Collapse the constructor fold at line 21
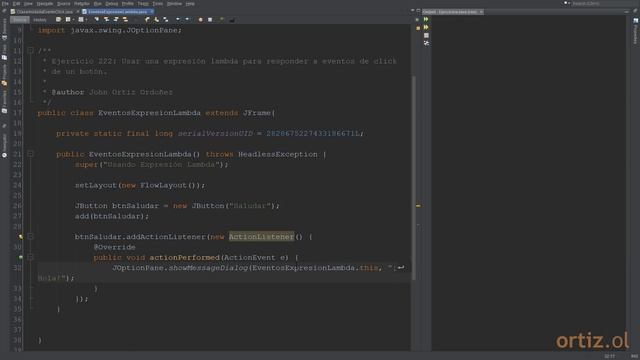This screenshot has height=360, width=640. pos(30,154)
